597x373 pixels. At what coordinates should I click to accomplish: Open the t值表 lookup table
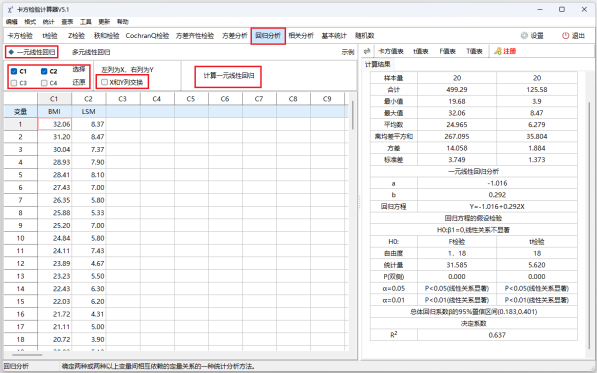pos(421,51)
